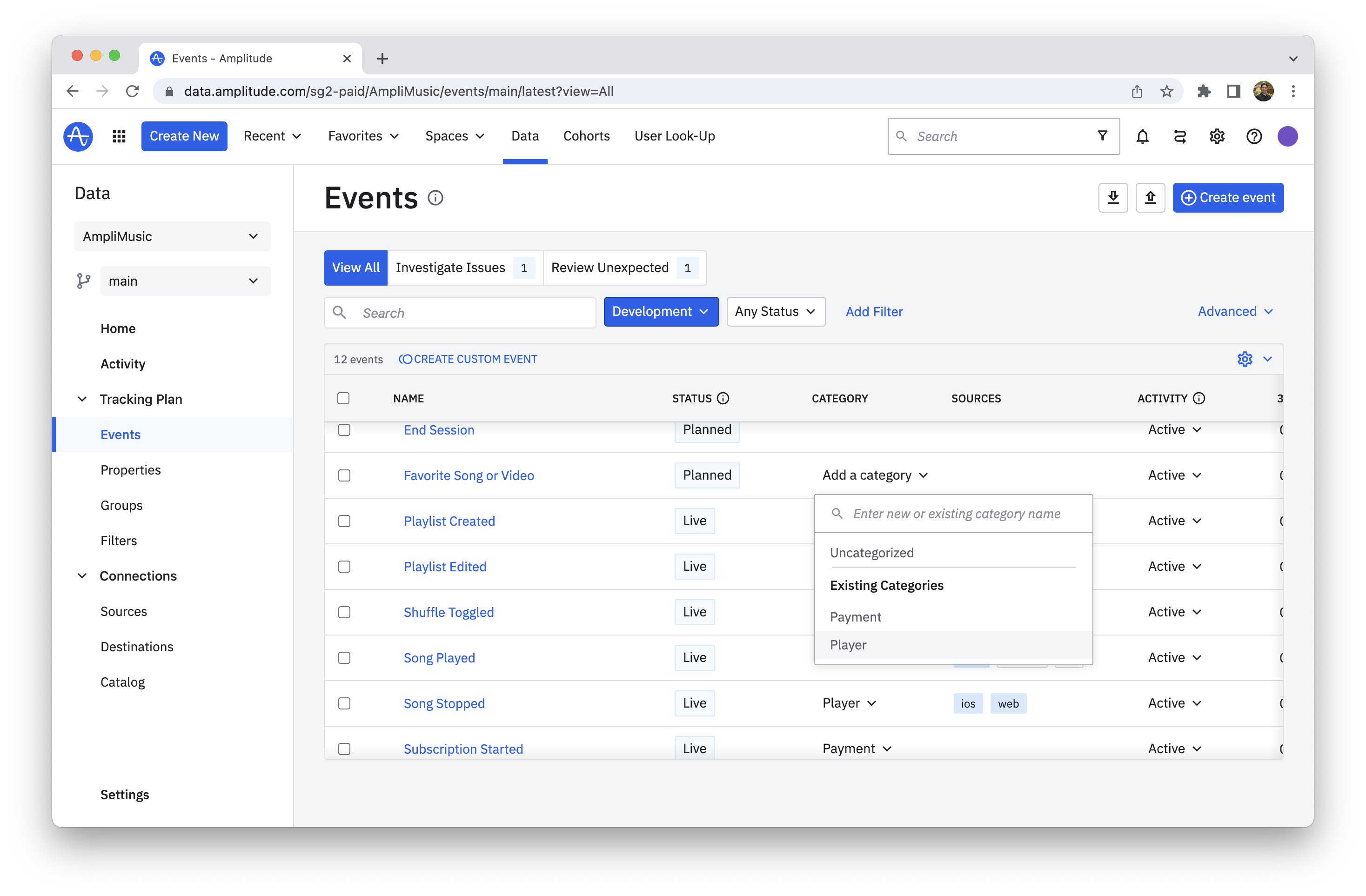Image resolution: width=1366 pixels, height=896 pixels.
Task: Click the help question mark icon
Action: [1254, 137]
